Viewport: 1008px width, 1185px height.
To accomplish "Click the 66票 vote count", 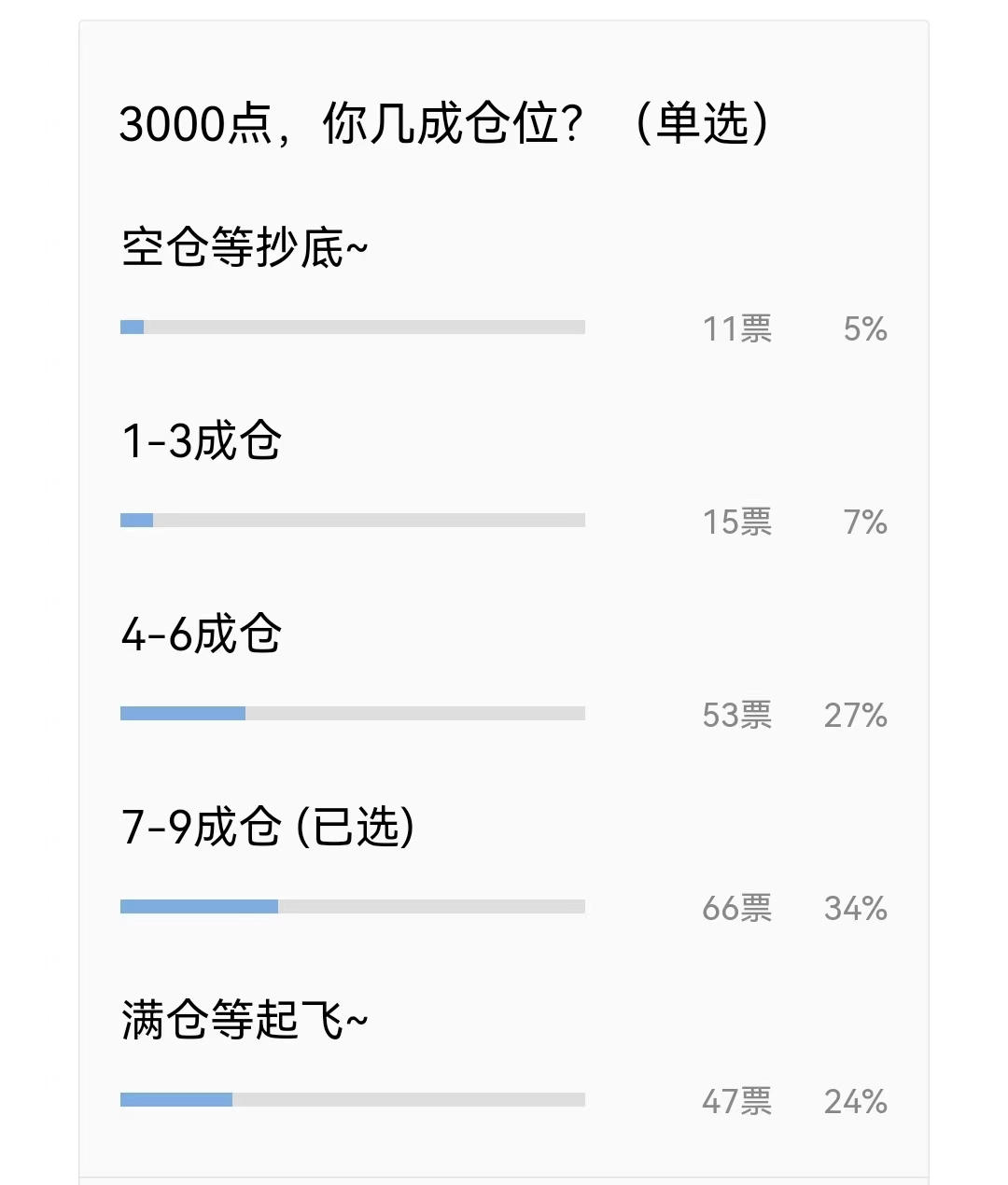I will 737,909.
